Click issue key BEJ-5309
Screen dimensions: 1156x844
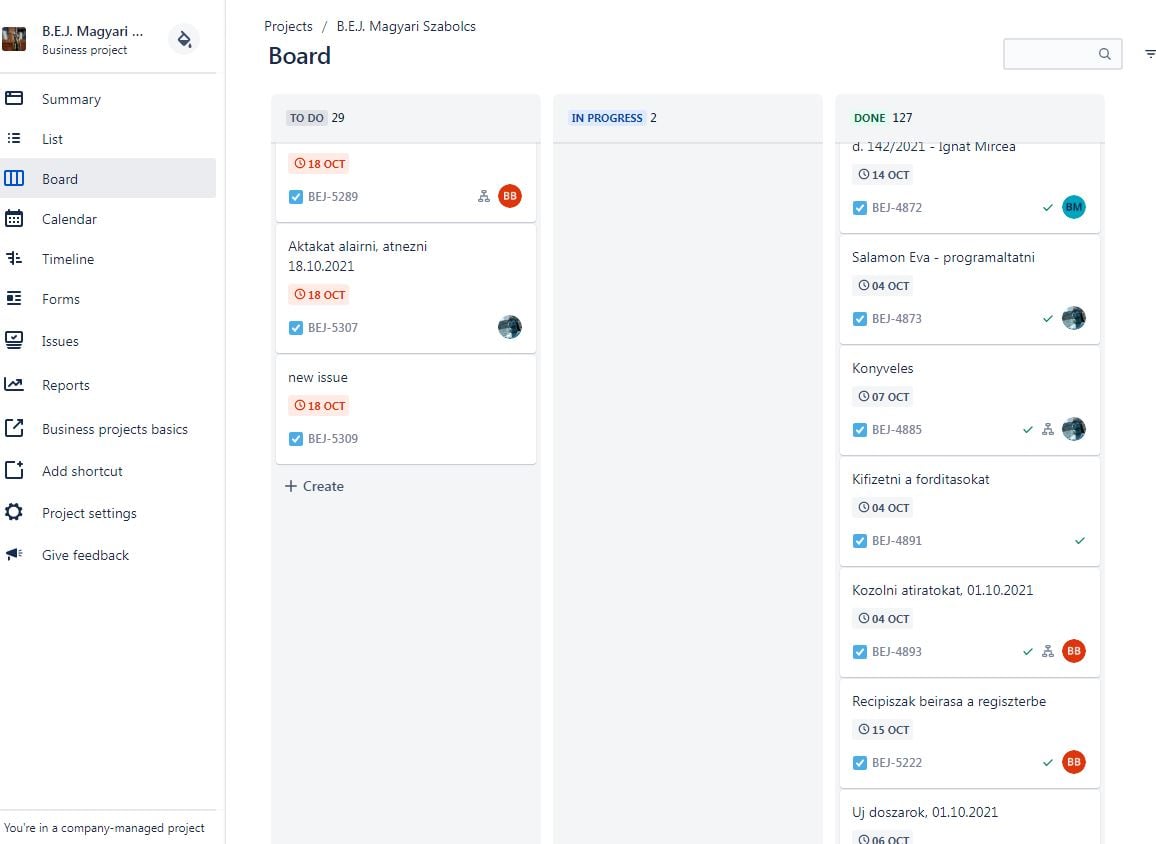pyautogui.click(x=333, y=439)
